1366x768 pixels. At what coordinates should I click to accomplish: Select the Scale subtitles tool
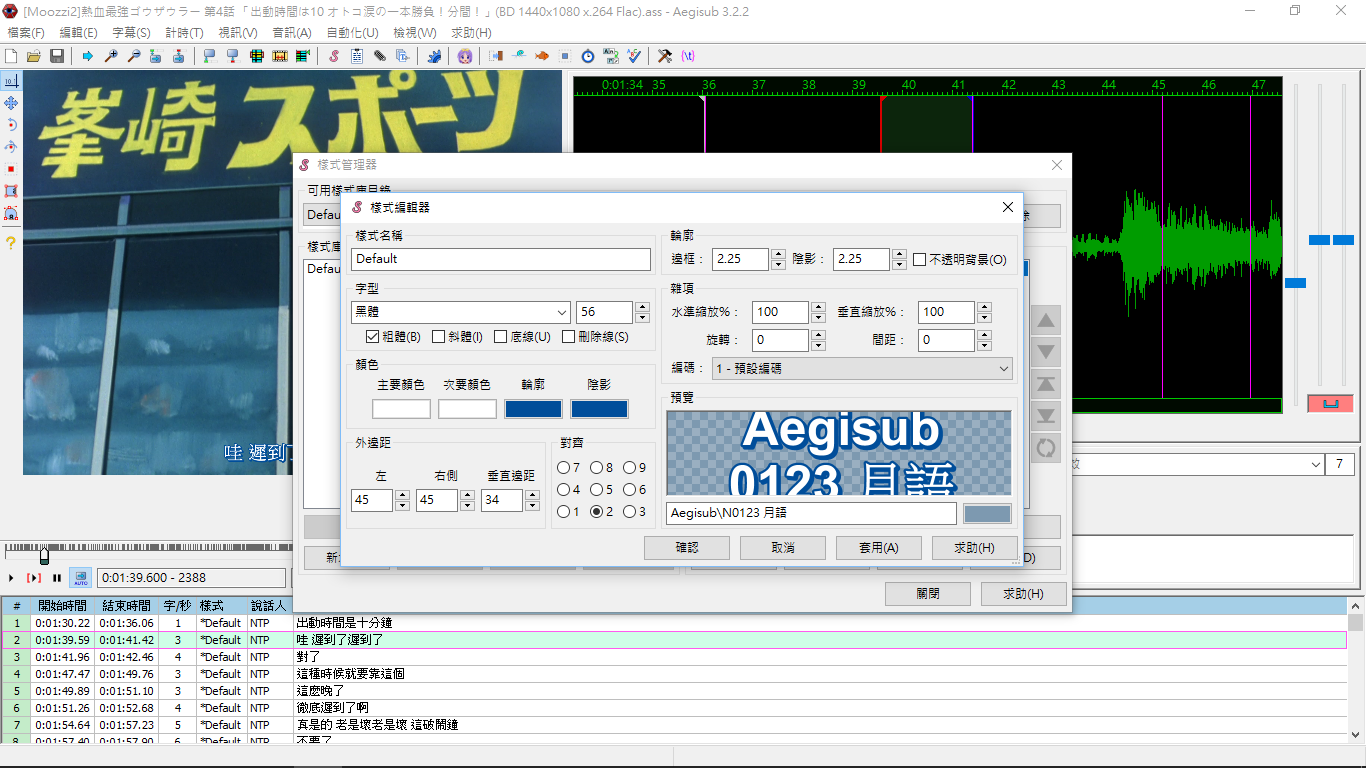11,169
